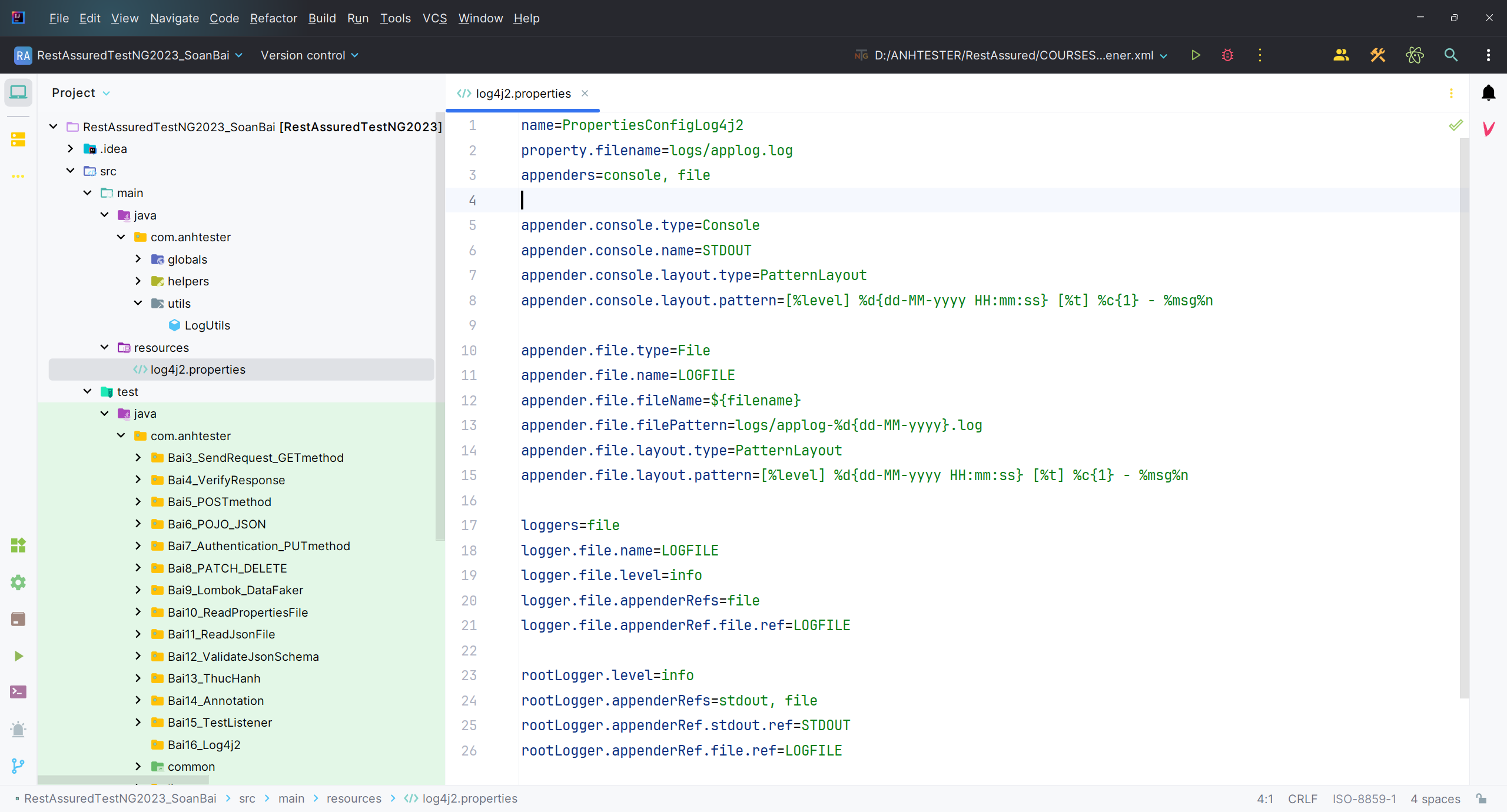Open the Build menu
Viewport: 1507px width, 812px height.
pyautogui.click(x=322, y=18)
